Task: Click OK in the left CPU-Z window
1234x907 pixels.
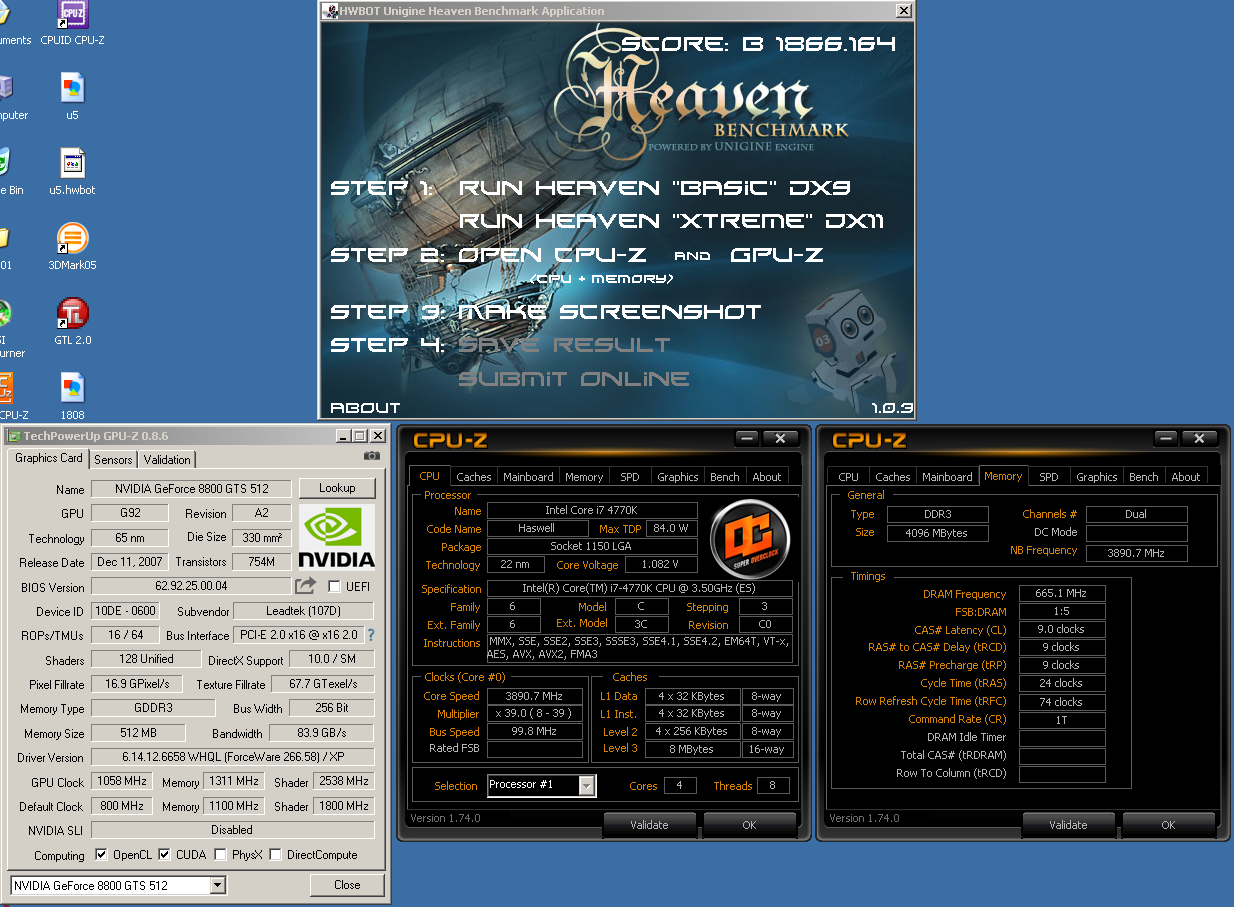Action: (750, 825)
